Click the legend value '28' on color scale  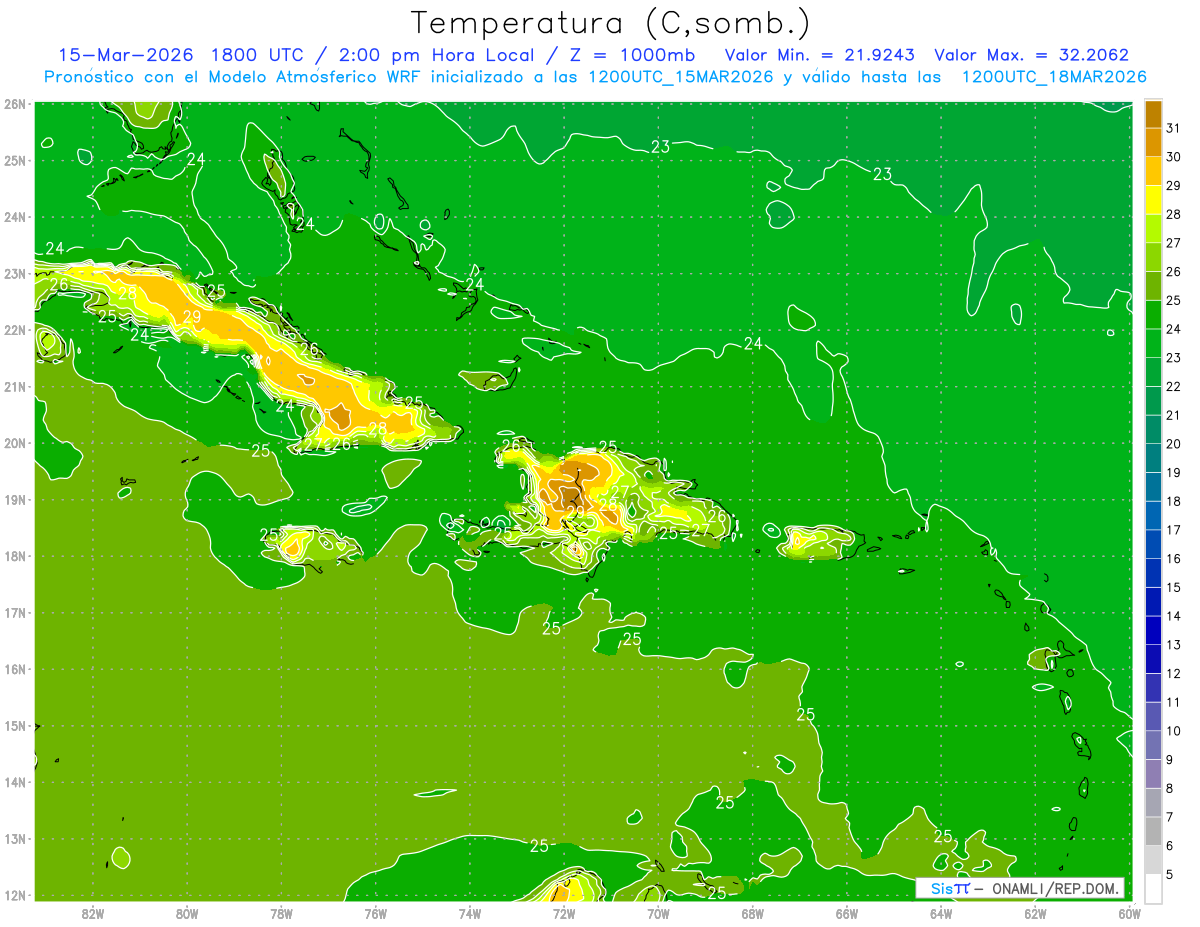(x=1174, y=214)
